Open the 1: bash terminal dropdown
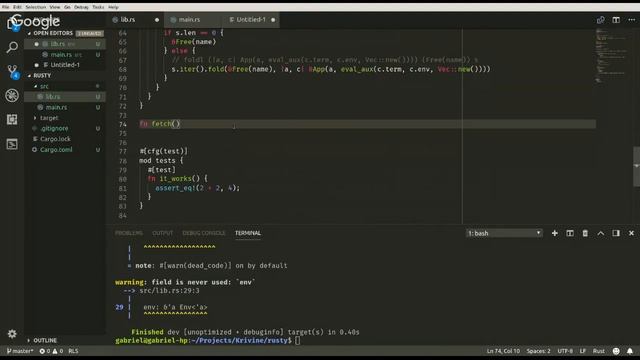This screenshot has height=360, width=640. 504,233
